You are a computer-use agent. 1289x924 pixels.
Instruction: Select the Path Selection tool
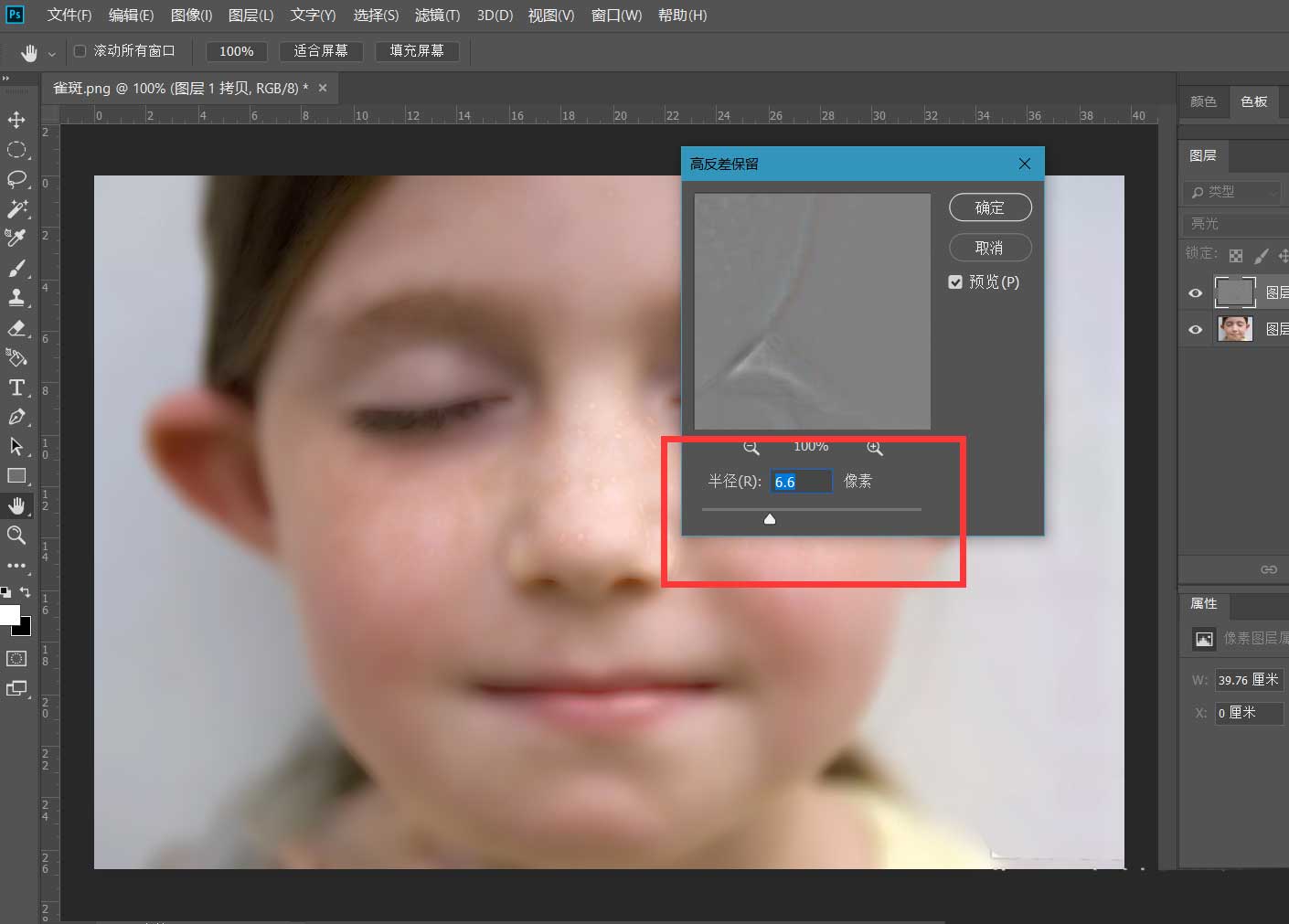click(x=16, y=446)
